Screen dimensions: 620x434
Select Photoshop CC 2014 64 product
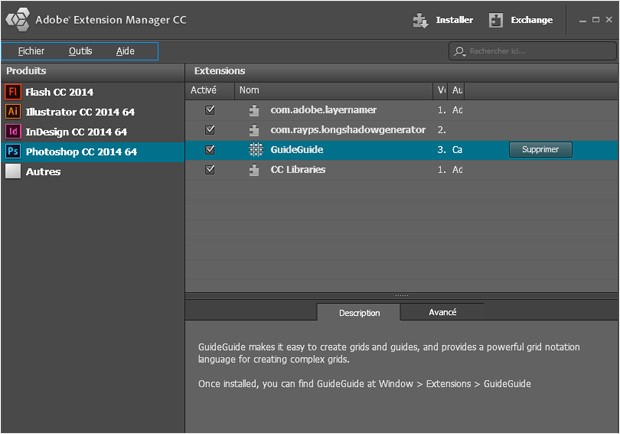(93, 151)
